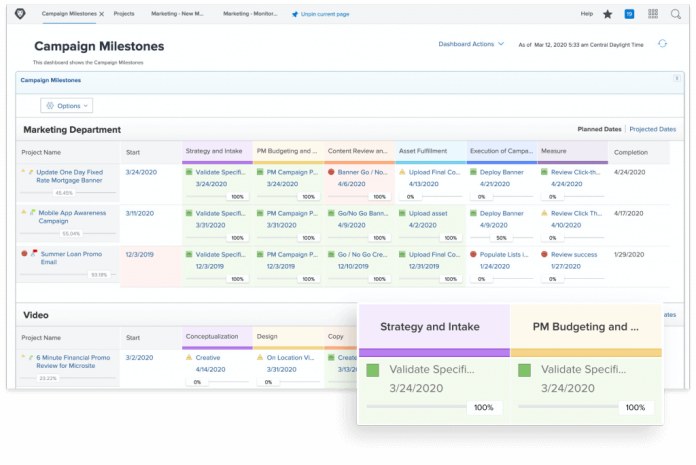The height and width of the screenshot is (465, 696).
Task: Click the 93.18% project progress bar
Action: point(67,275)
